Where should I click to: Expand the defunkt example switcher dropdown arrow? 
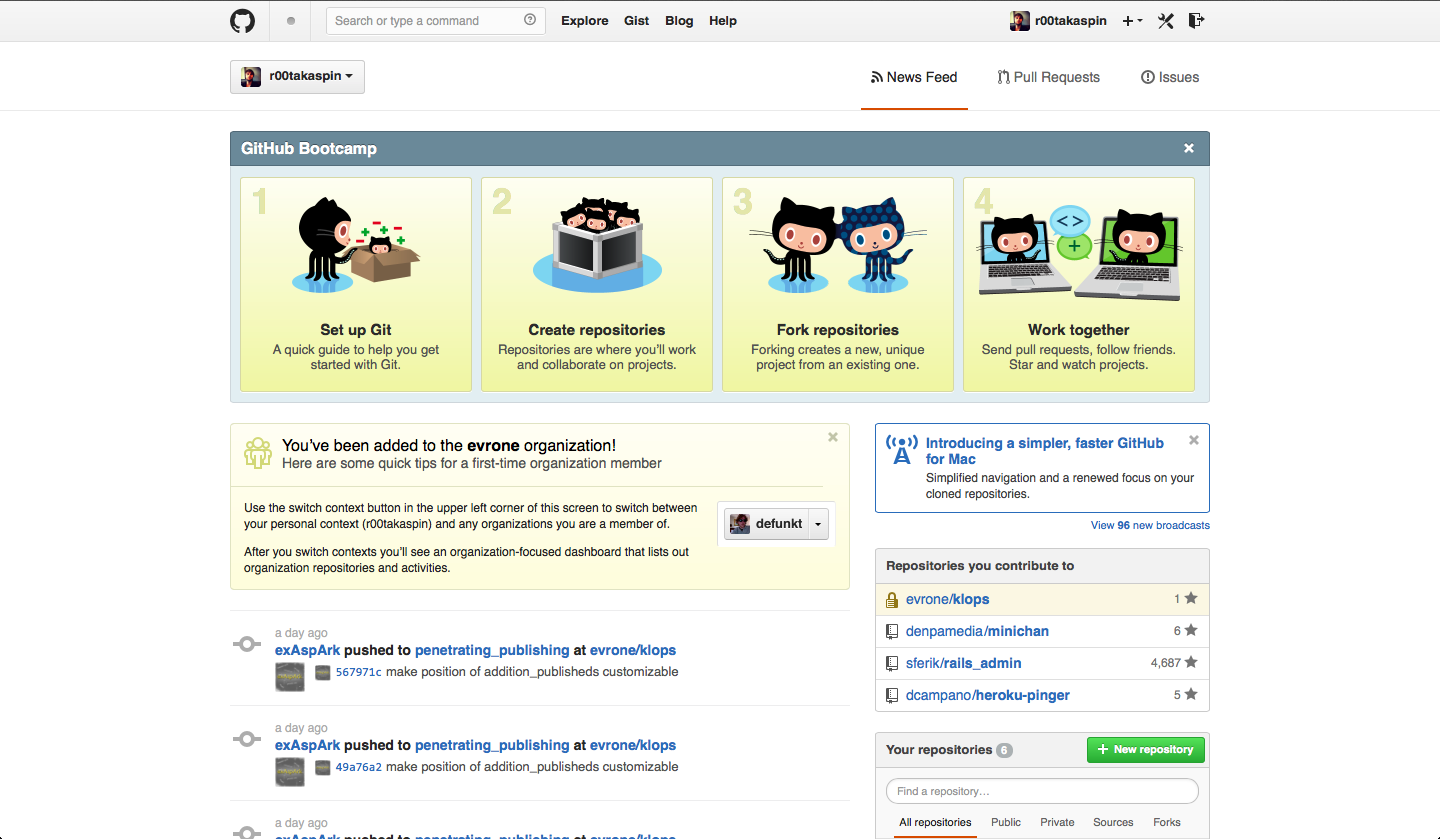818,524
